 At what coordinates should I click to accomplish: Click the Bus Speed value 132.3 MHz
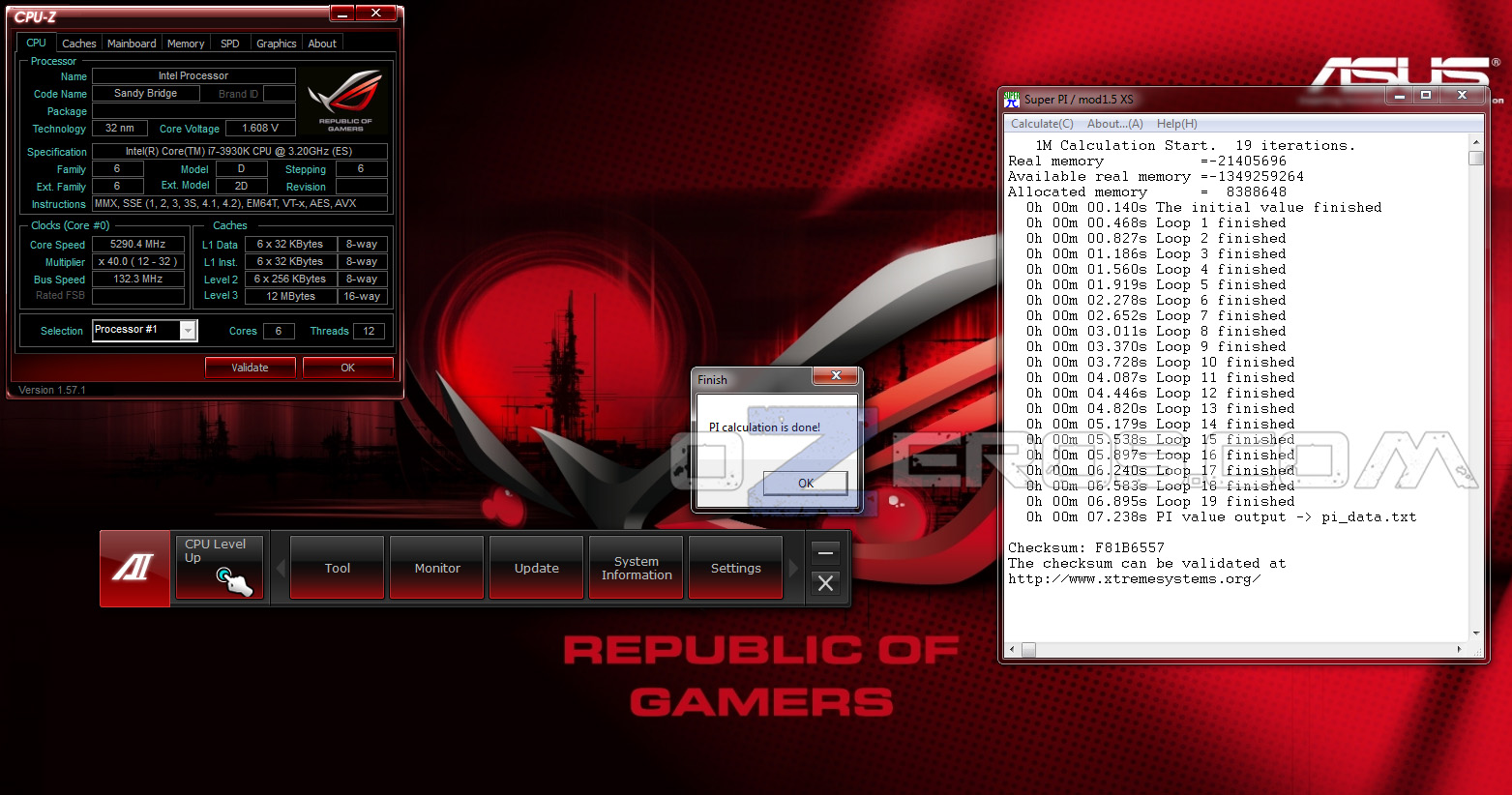138,280
